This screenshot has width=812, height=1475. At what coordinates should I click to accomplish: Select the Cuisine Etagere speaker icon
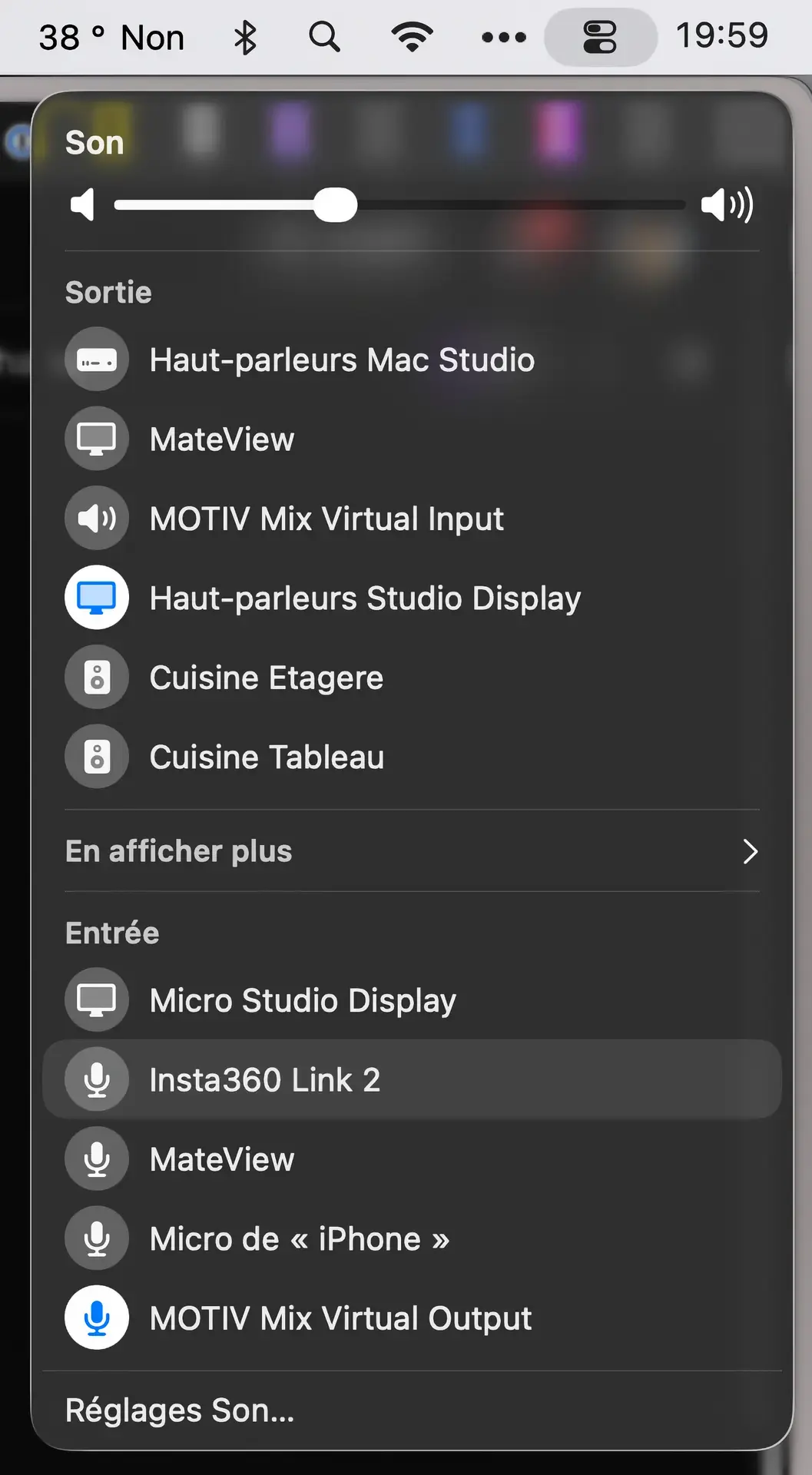tap(97, 678)
